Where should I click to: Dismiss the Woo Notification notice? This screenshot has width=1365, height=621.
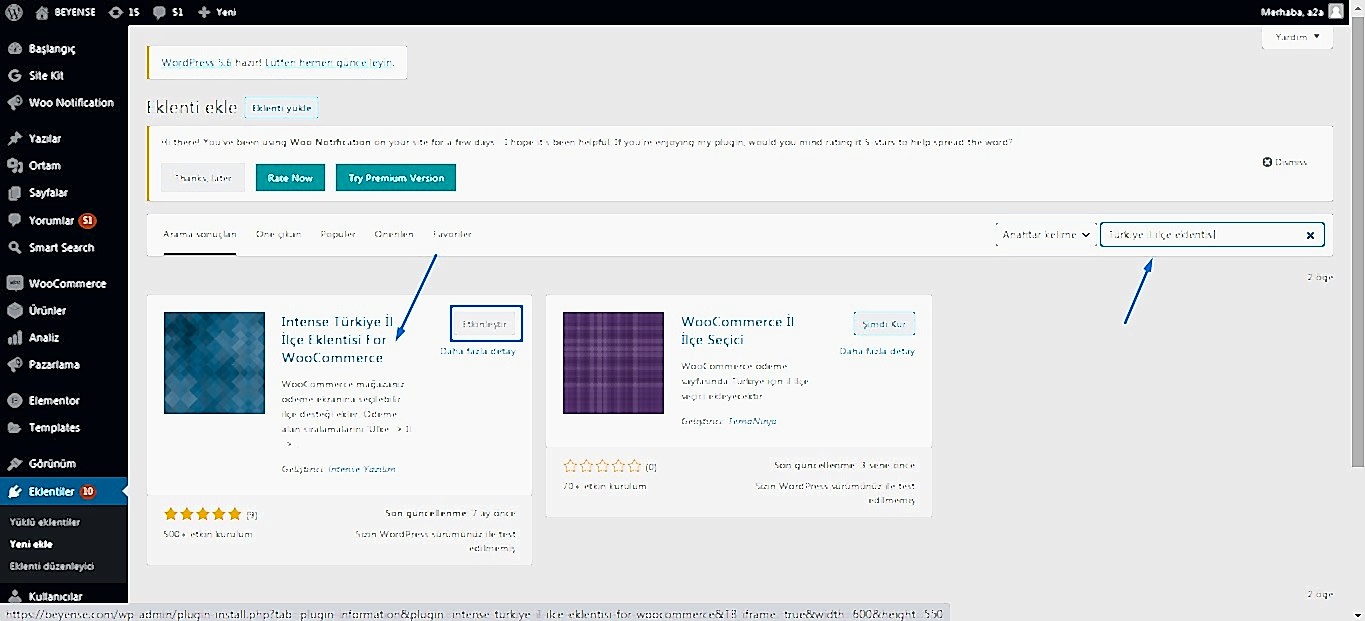point(1284,162)
